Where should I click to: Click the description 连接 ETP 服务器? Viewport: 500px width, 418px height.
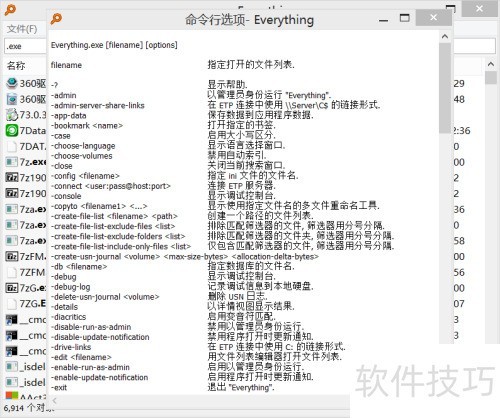tap(241, 185)
